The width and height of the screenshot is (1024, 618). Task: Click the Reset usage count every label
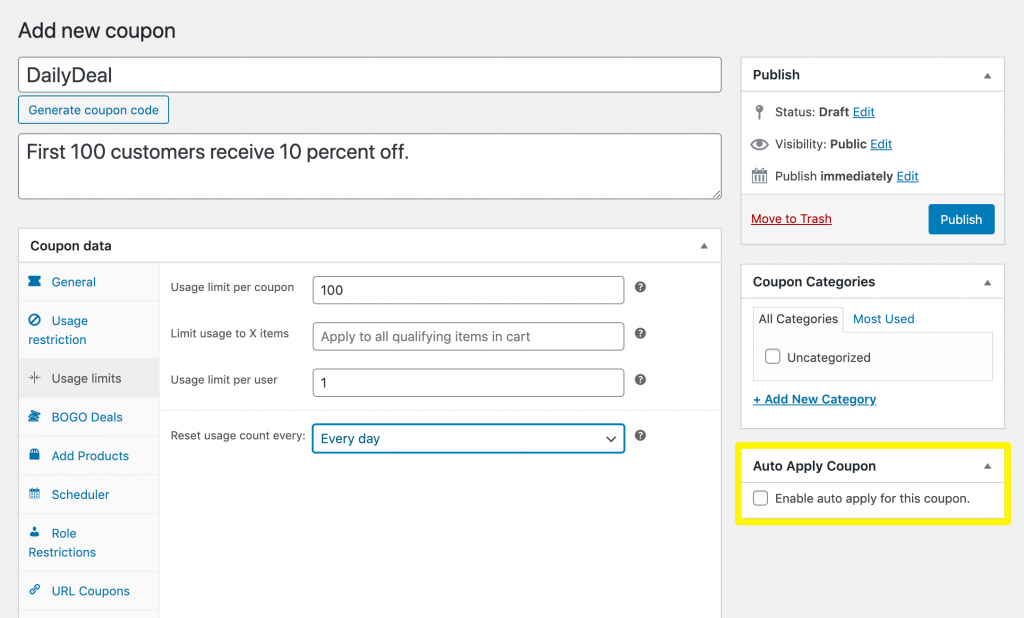[238, 435]
